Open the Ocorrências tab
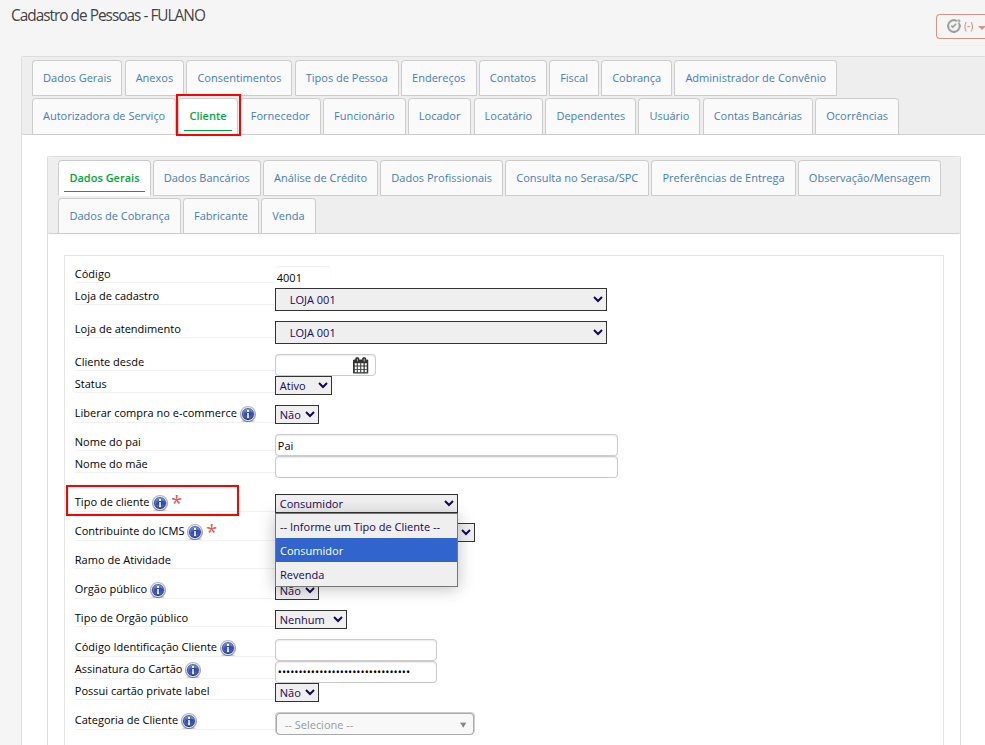985x745 pixels. pos(857,116)
